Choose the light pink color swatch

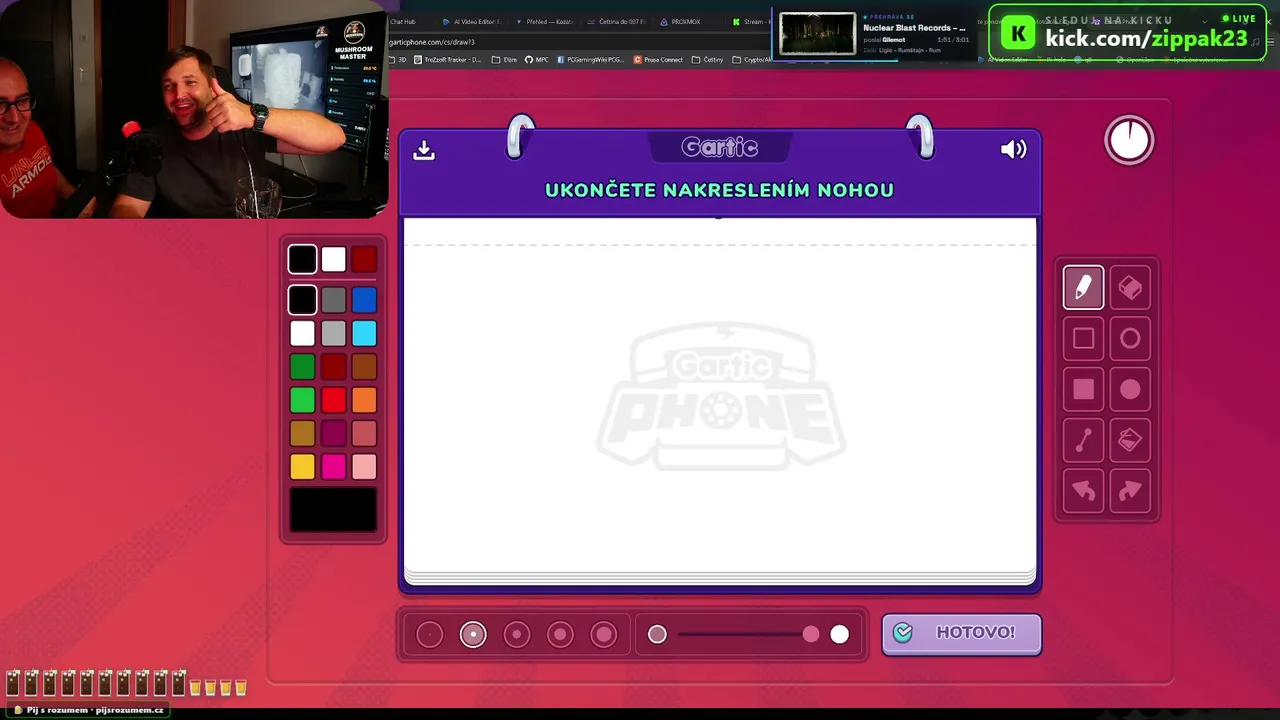coord(364,466)
